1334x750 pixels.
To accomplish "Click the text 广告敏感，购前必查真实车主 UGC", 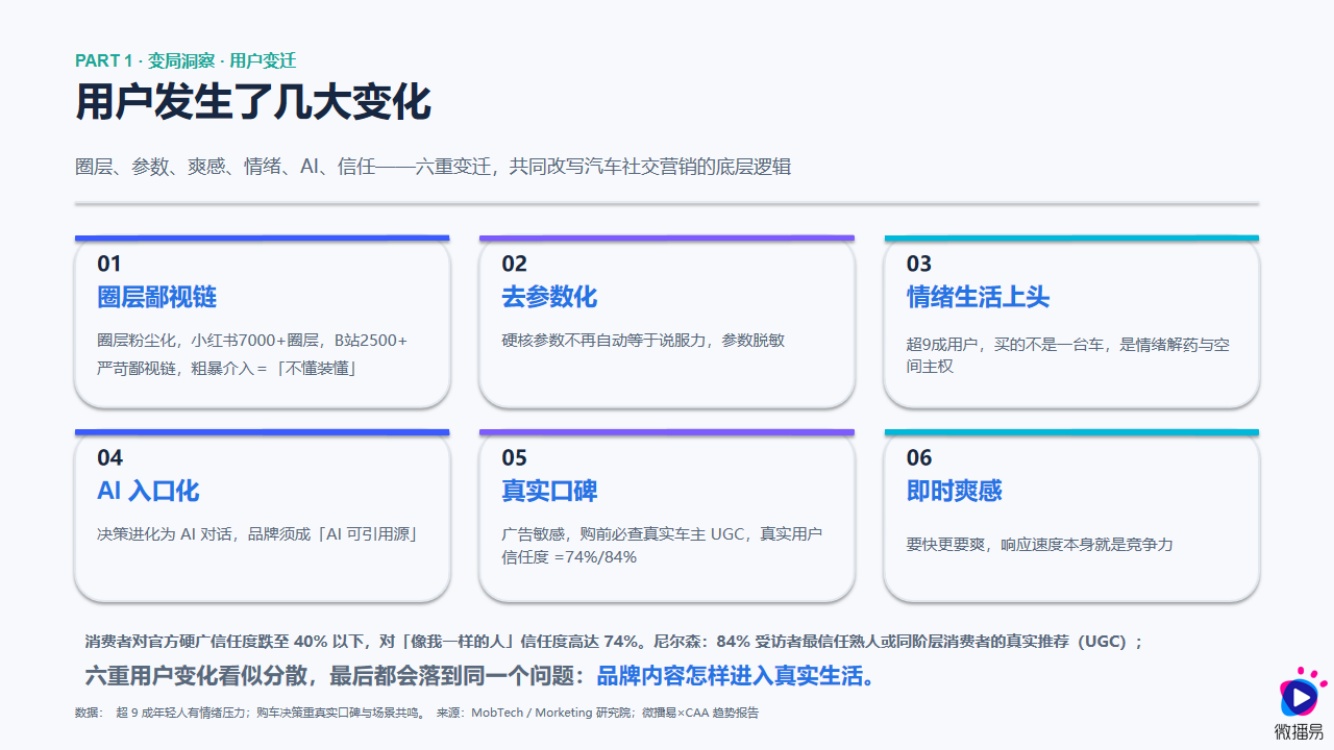I will (x=662, y=545).
